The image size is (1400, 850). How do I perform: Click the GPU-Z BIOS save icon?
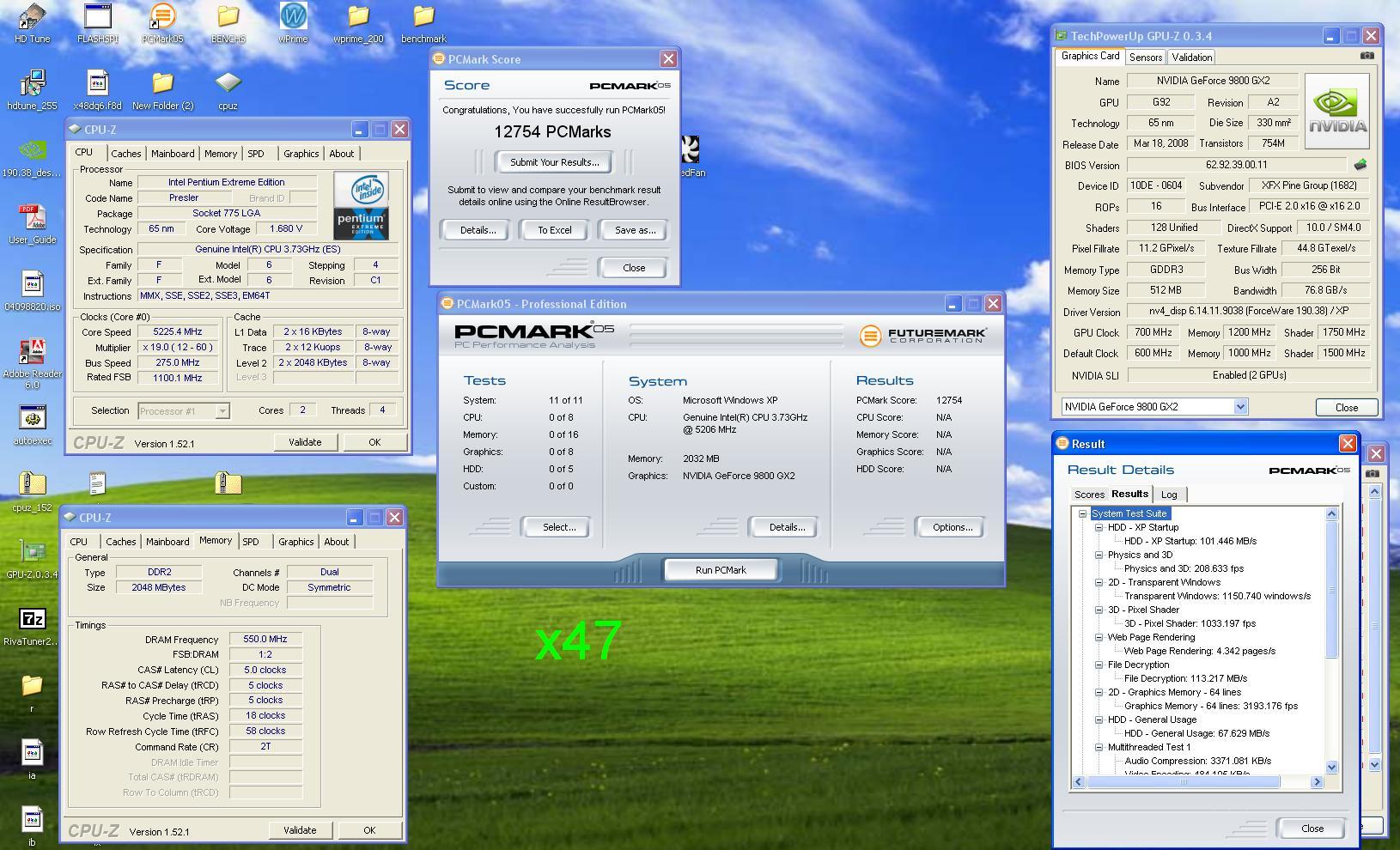[x=1360, y=164]
